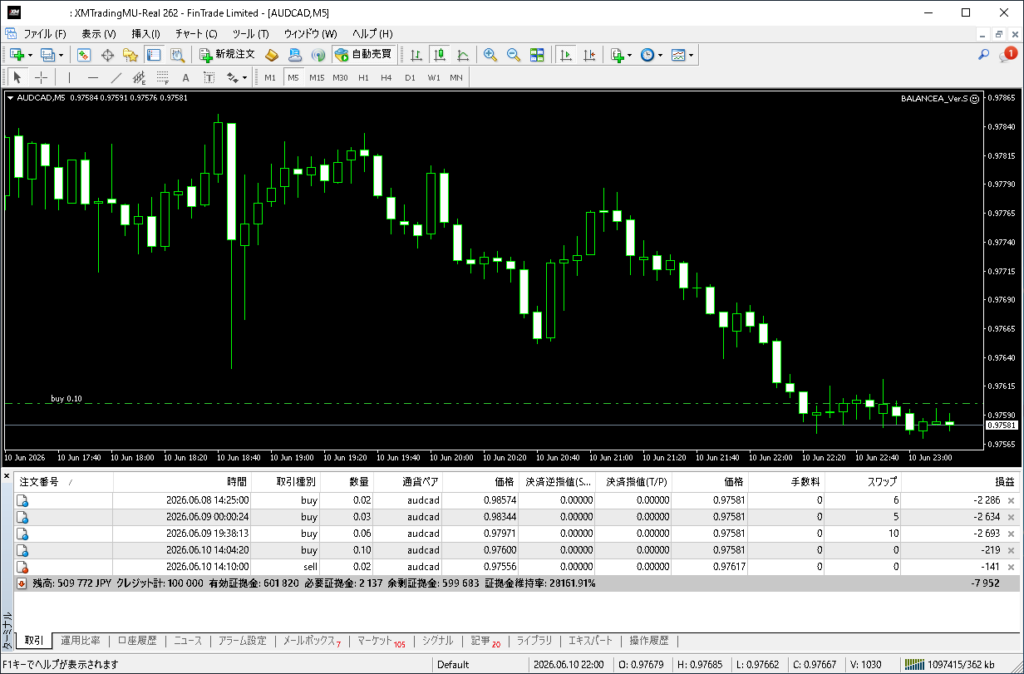Sort orders by the 注文番号 column header
The width and height of the screenshot is (1024, 674).
(63, 482)
